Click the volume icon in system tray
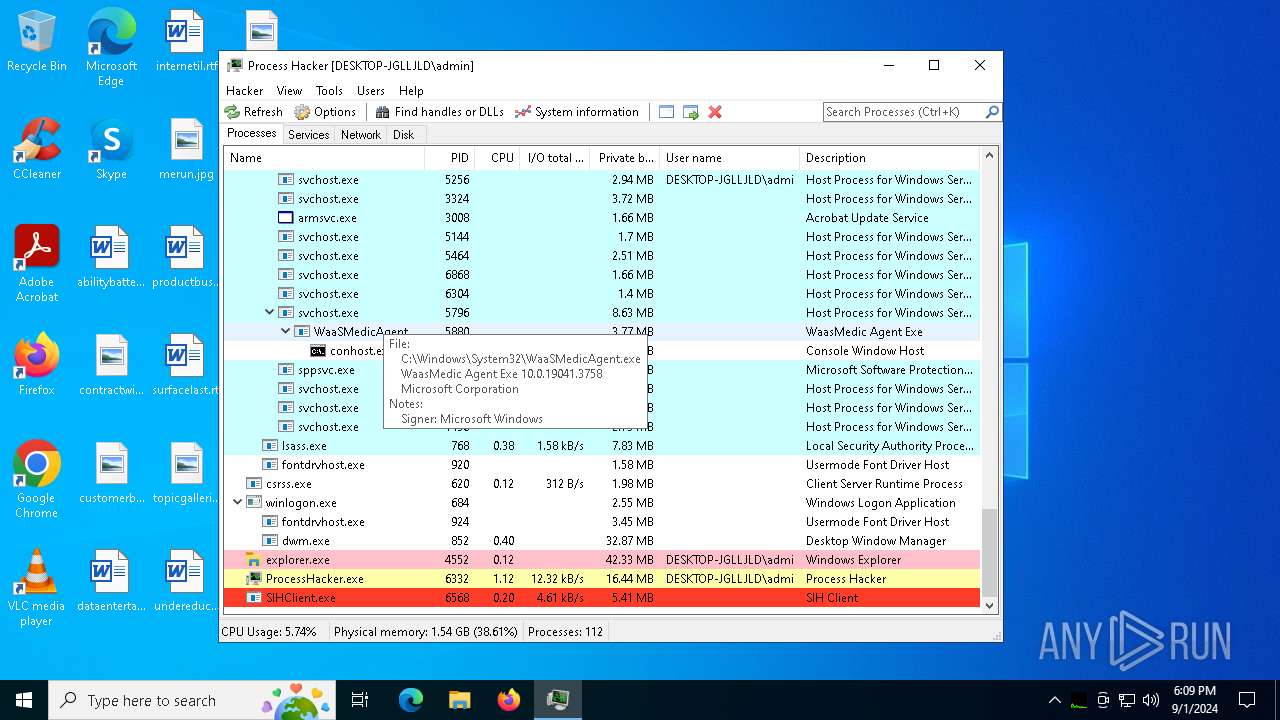This screenshot has height=720, width=1280. coord(1150,700)
